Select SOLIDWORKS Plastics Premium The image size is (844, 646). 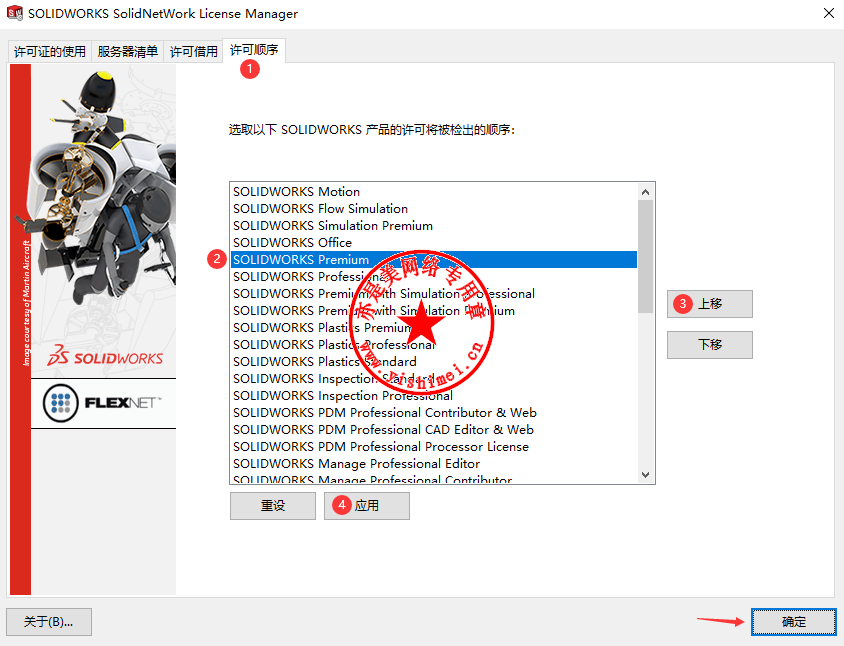434,327
